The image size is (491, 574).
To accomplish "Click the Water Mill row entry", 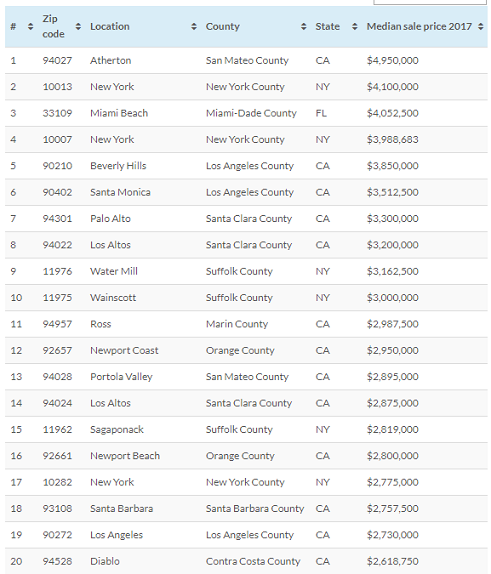I will [246, 271].
